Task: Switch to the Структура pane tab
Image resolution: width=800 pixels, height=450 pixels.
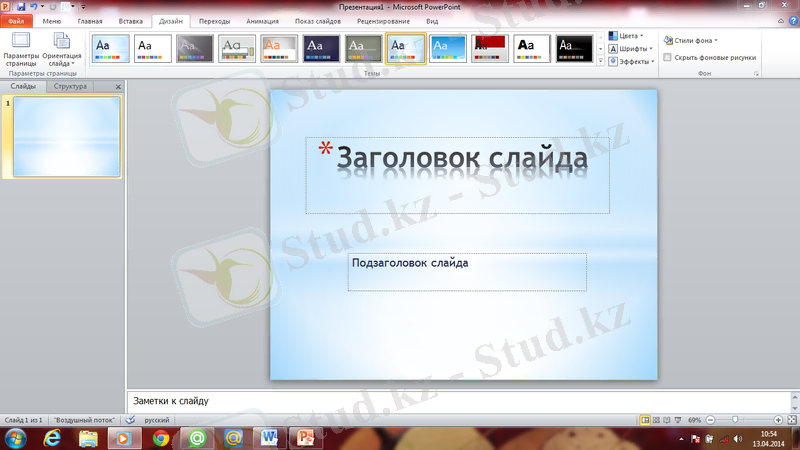Action: click(70, 87)
